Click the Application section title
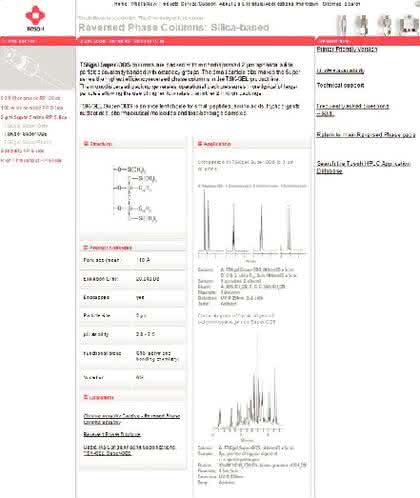 coord(217,144)
